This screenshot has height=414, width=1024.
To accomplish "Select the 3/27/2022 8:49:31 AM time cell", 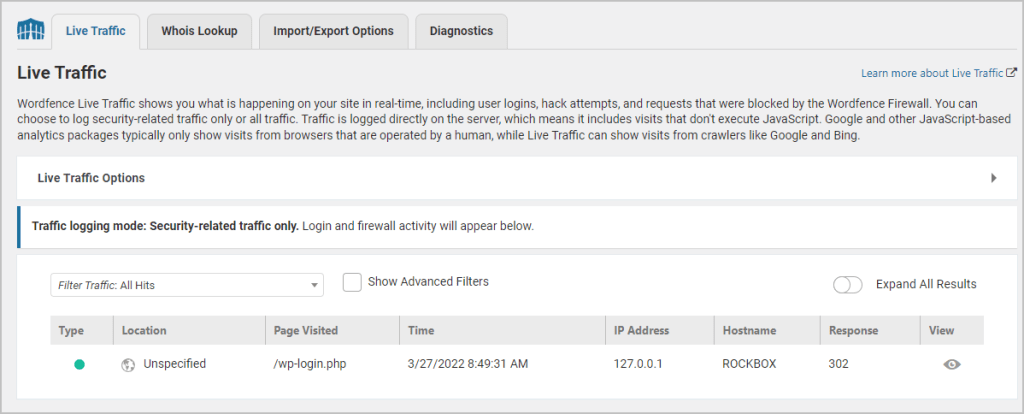I will pos(468,364).
